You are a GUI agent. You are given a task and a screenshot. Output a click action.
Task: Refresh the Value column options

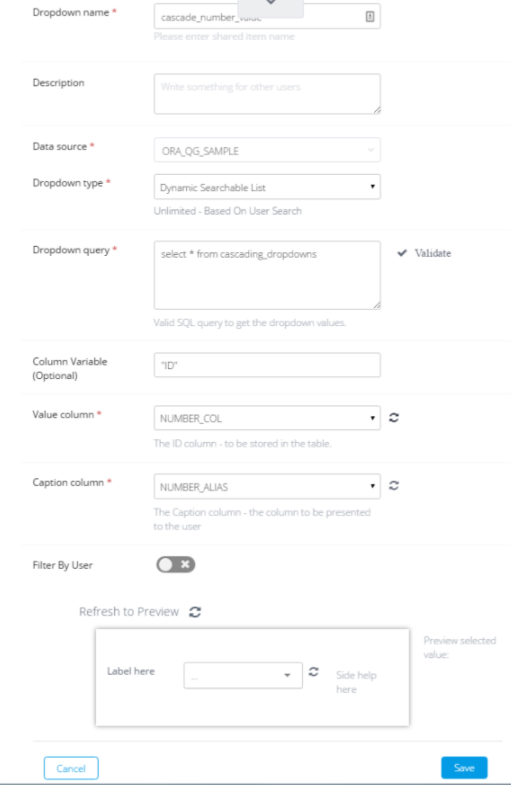pyautogui.click(x=394, y=418)
